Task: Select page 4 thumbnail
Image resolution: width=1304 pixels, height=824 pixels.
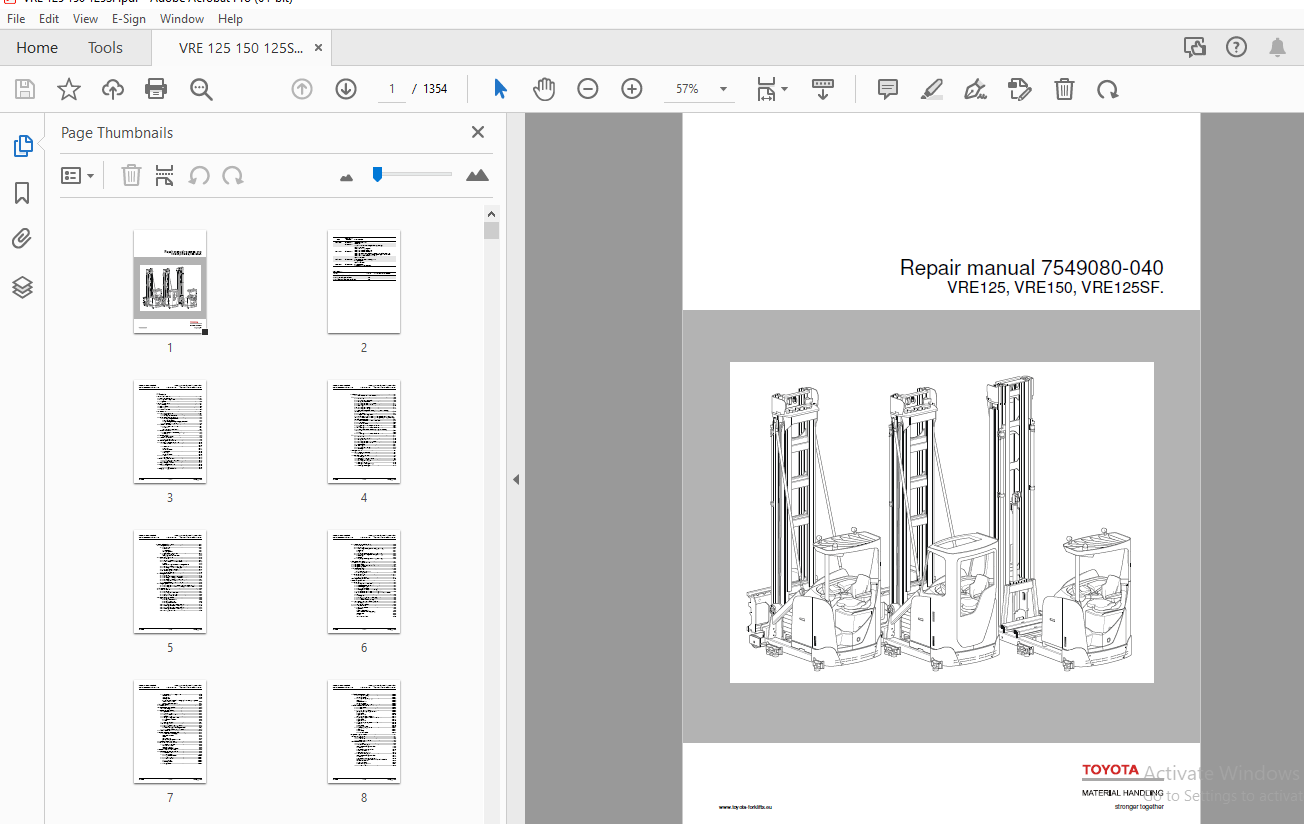Action: pyautogui.click(x=364, y=432)
